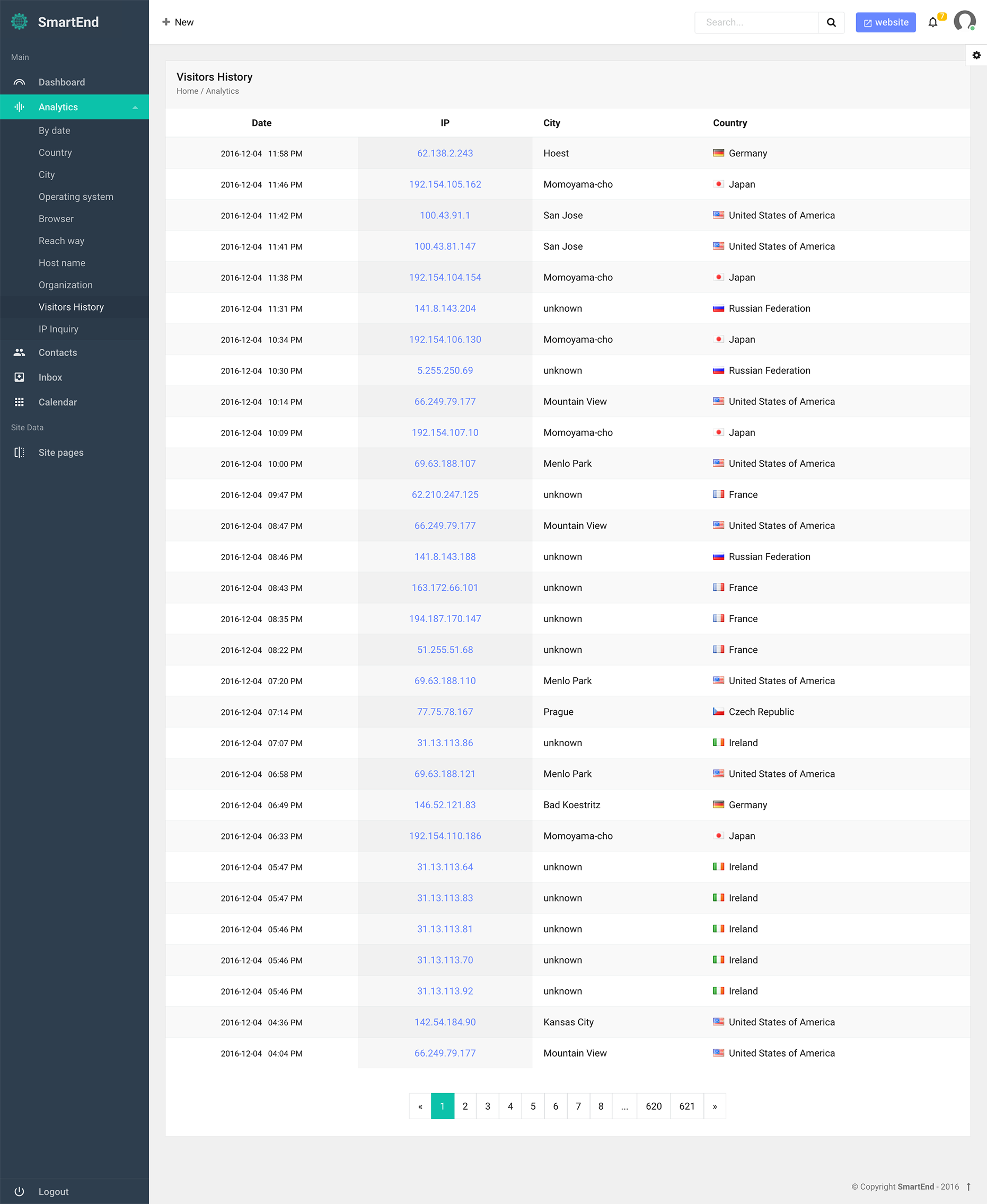The image size is (987, 1204).
Task: Click the blue website button
Action: pyautogui.click(x=885, y=22)
